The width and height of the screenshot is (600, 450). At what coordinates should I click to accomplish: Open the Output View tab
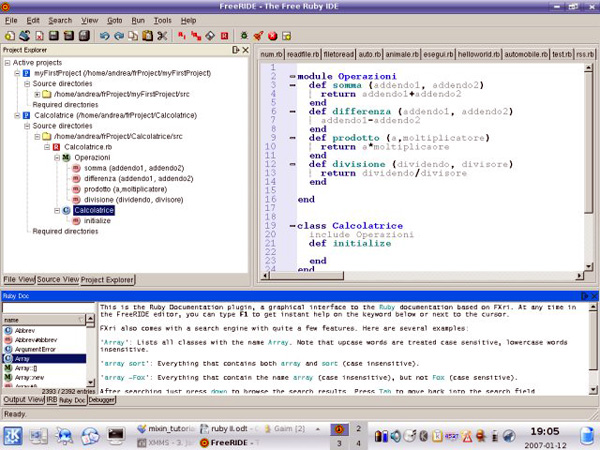coord(24,399)
